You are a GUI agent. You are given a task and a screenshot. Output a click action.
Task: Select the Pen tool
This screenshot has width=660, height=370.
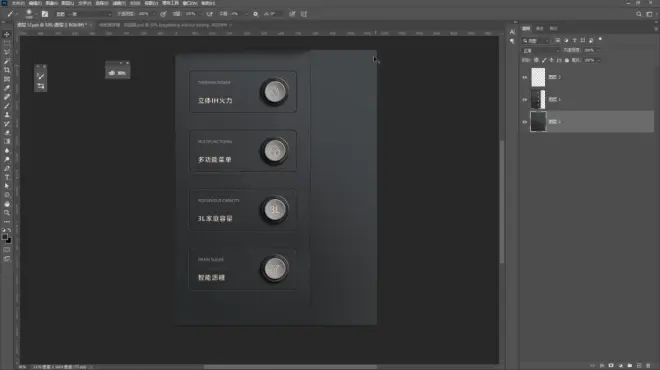pos(7,168)
